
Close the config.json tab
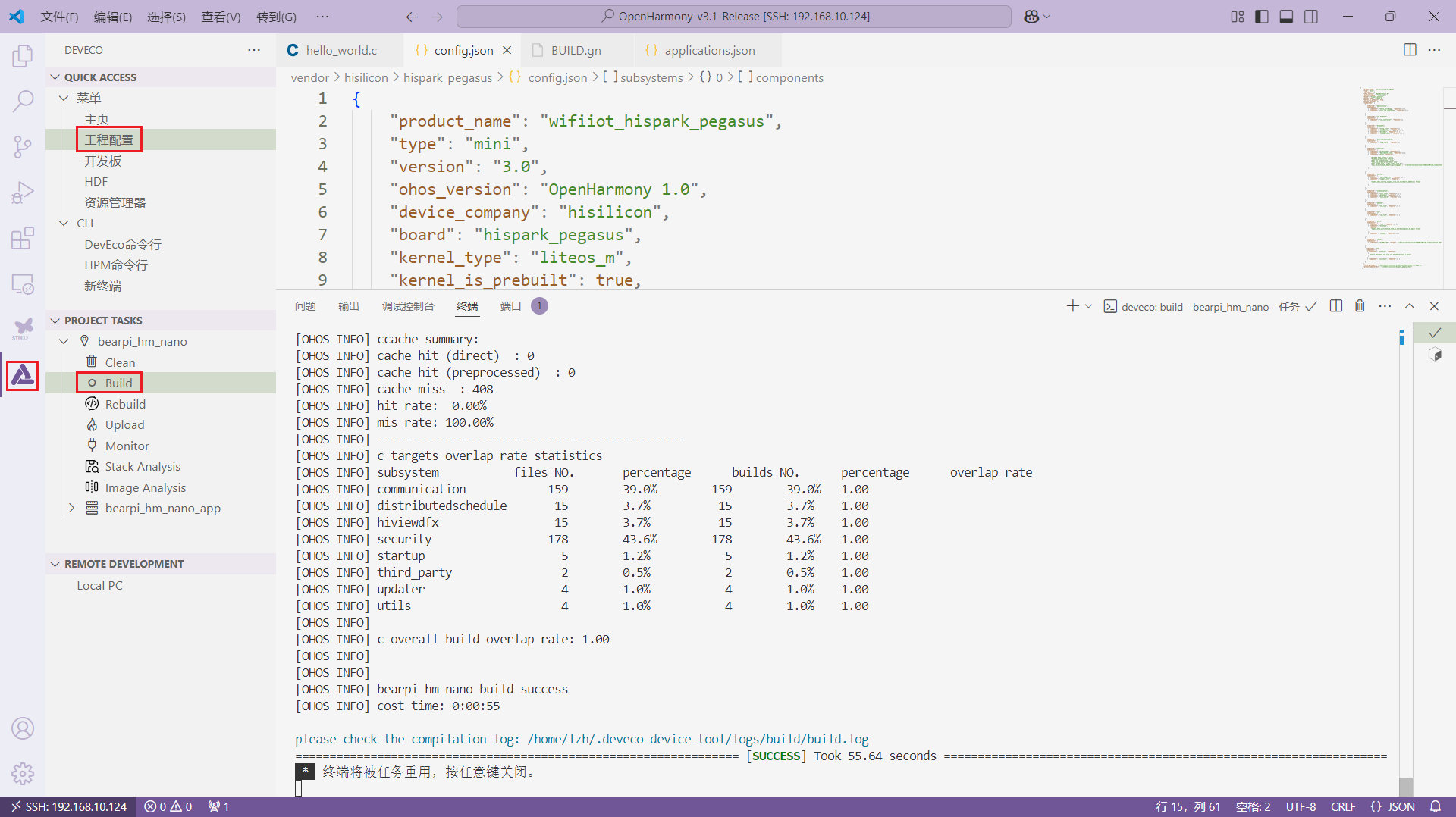507,50
